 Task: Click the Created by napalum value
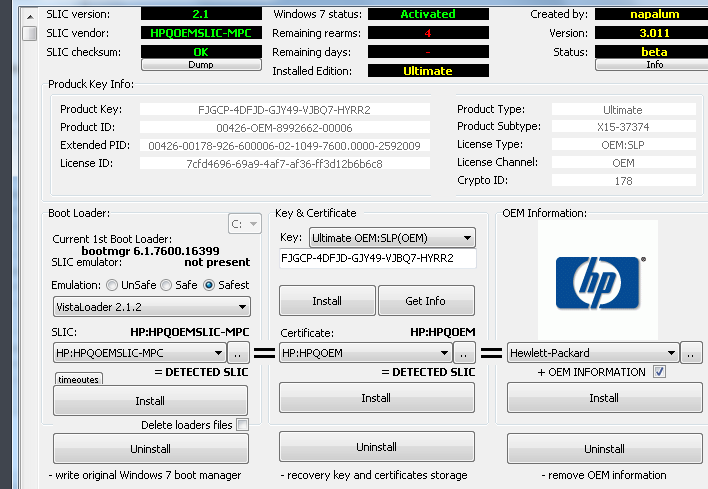[654, 14]
